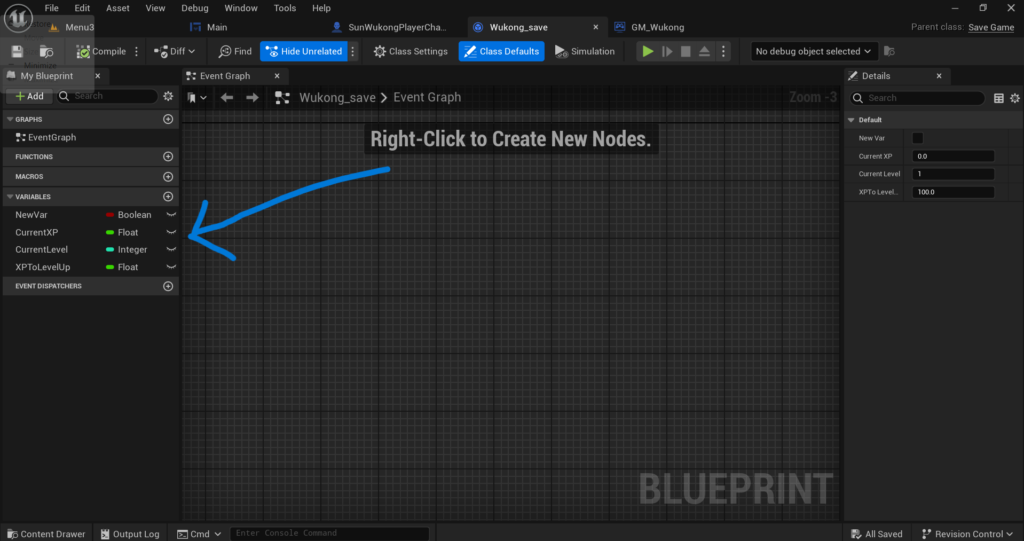Click the debug object locate icon
Image resolution: width=1024 pixels, height=541 pixels.
coord(889,52)
